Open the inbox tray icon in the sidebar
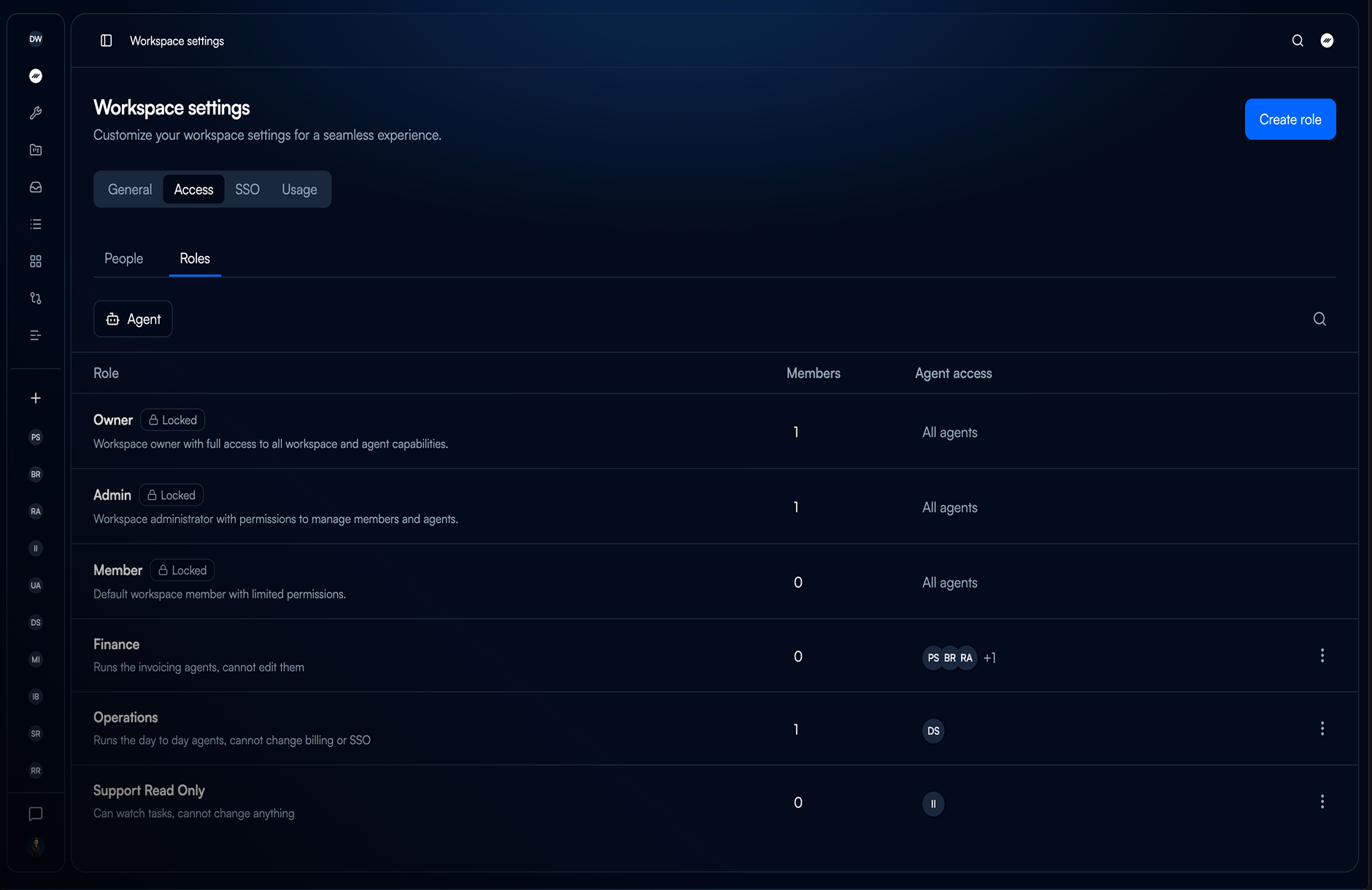 pos(36,187)
